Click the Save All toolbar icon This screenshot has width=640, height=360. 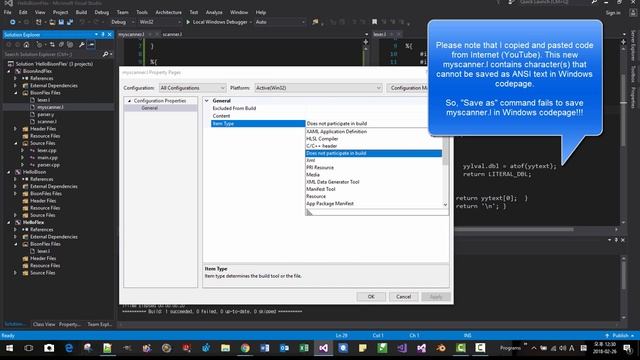pos(70,22)
